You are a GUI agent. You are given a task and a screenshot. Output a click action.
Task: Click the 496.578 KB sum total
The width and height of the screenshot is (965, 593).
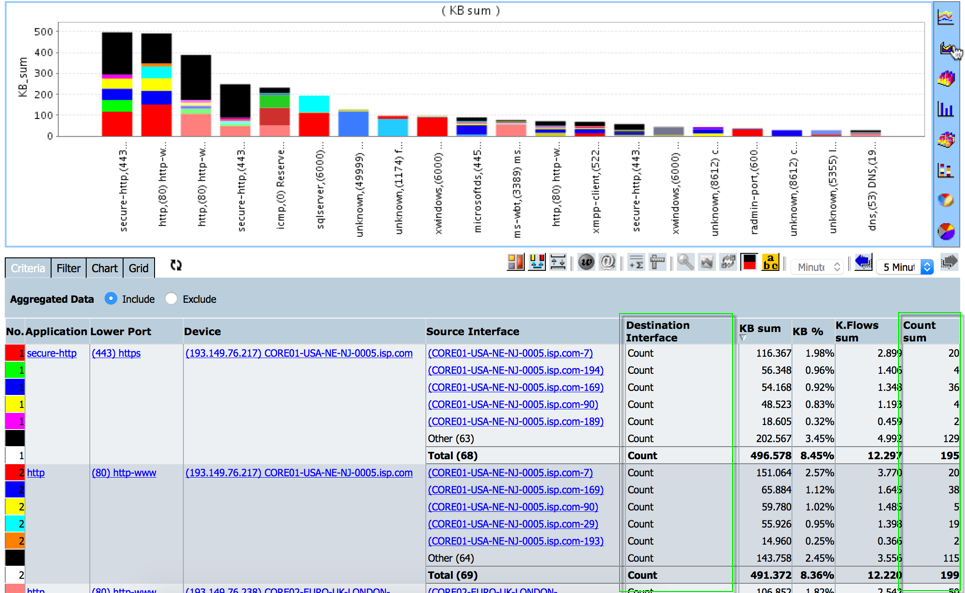[x=771, y=456]
